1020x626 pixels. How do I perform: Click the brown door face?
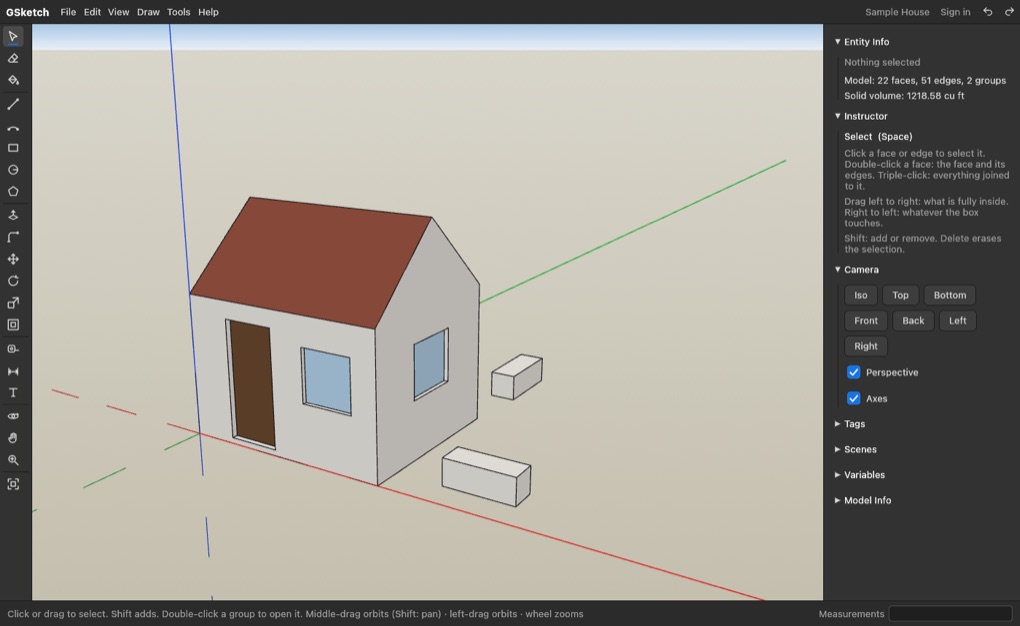pyautogui.click(x=252, y=385)
